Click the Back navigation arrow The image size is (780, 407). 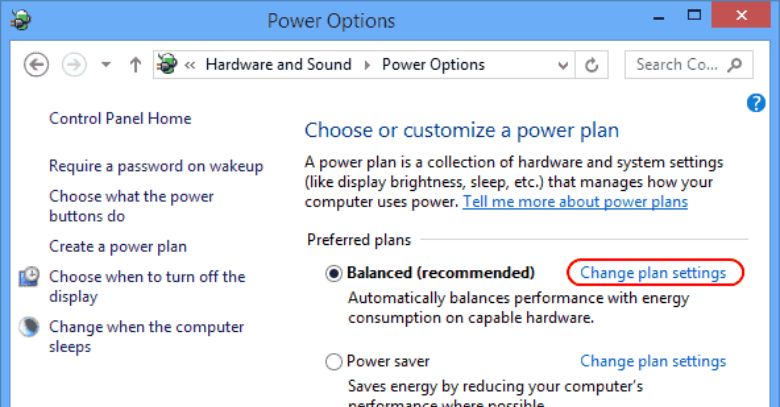point(36,65)
